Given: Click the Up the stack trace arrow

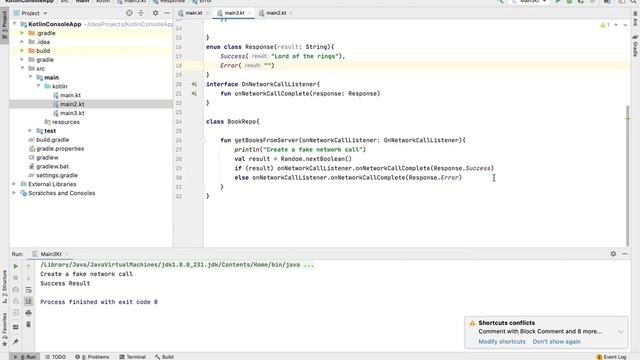Looking at the screenshot, I should (28, 266).
